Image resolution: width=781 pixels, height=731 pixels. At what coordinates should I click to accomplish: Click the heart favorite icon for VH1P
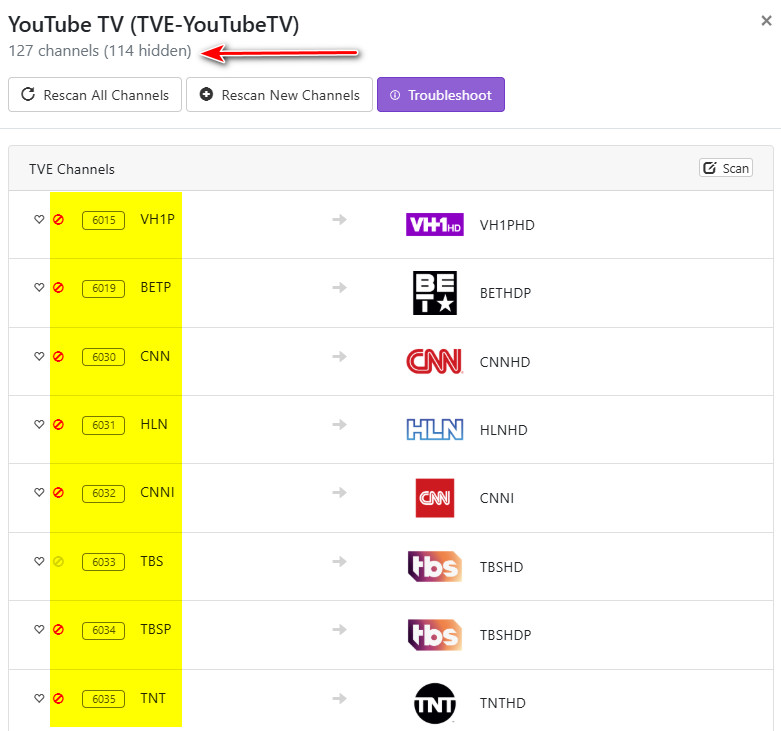tap(39, 219)
